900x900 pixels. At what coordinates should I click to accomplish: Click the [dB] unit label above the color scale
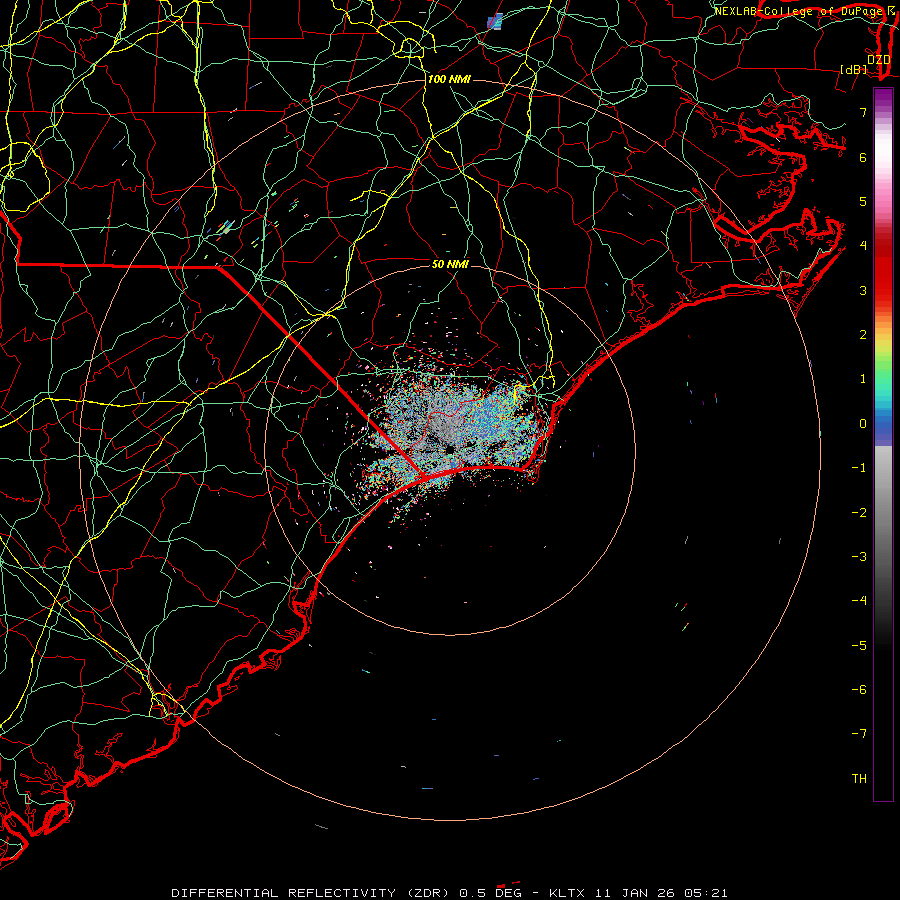pyautogui.click(x=854, y=69)
